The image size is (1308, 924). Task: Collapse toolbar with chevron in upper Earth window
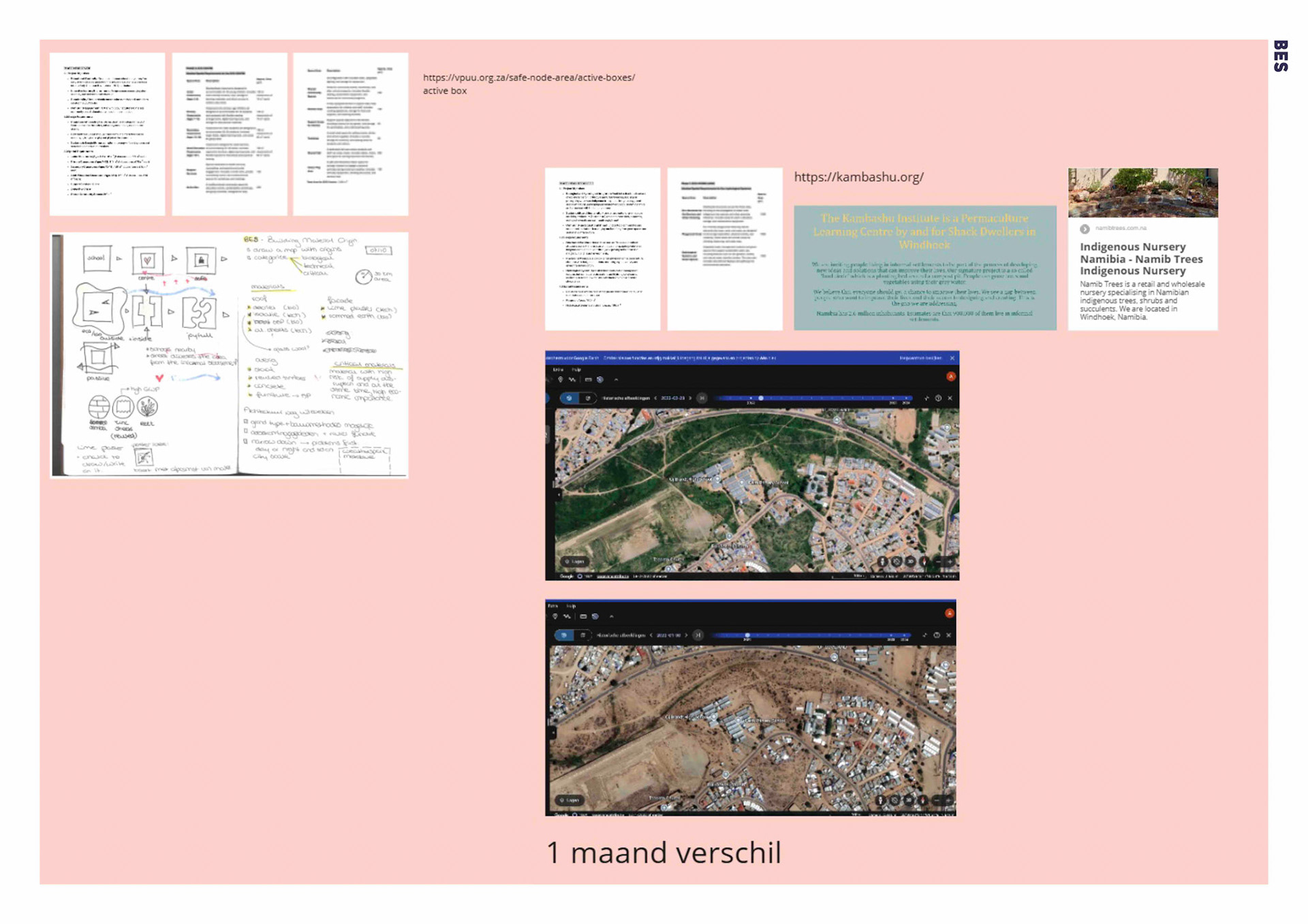(x=616, y=379)
